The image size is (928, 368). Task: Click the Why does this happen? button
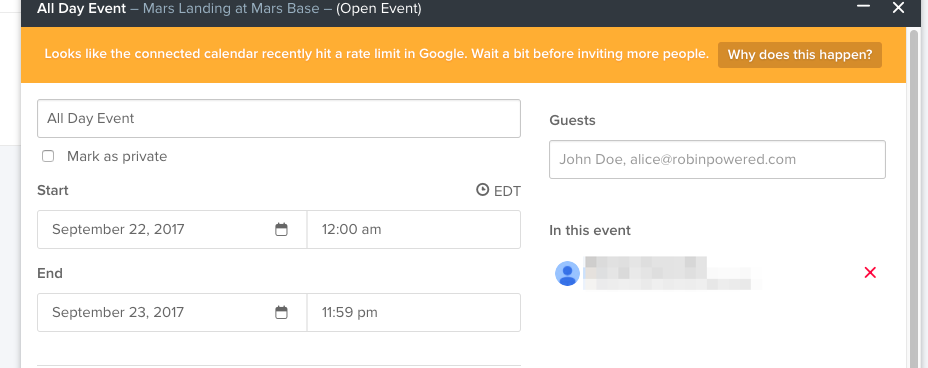coord(800,55)
